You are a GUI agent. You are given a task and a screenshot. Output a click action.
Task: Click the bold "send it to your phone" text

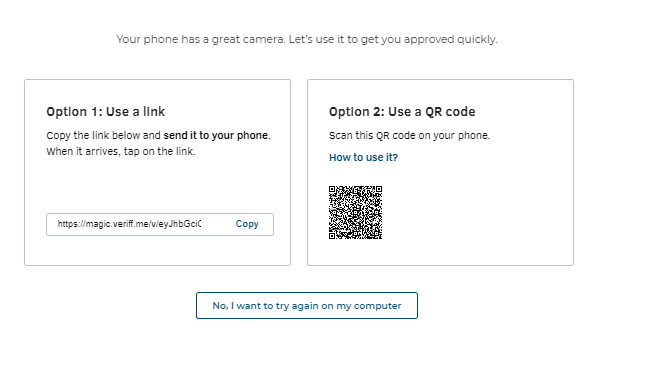click(x=216, y=135)
